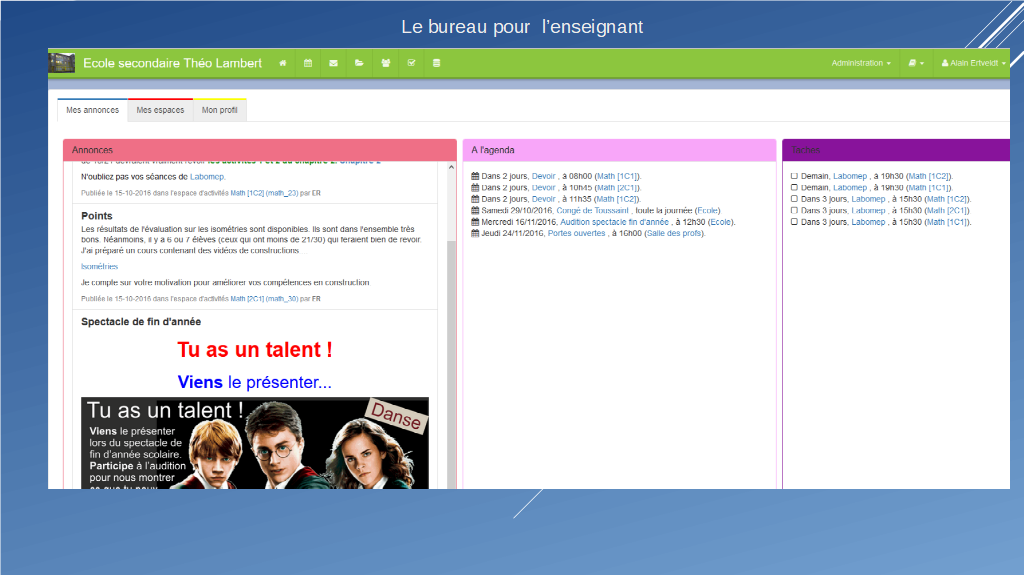Click the Annonces panel header

point(260,150)
